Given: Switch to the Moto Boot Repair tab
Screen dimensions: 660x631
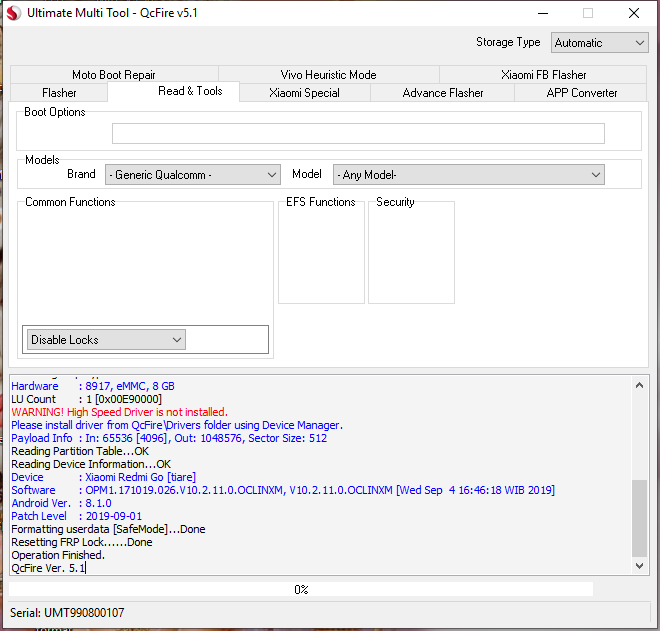Looking at the screenshot, I should 114,75.
